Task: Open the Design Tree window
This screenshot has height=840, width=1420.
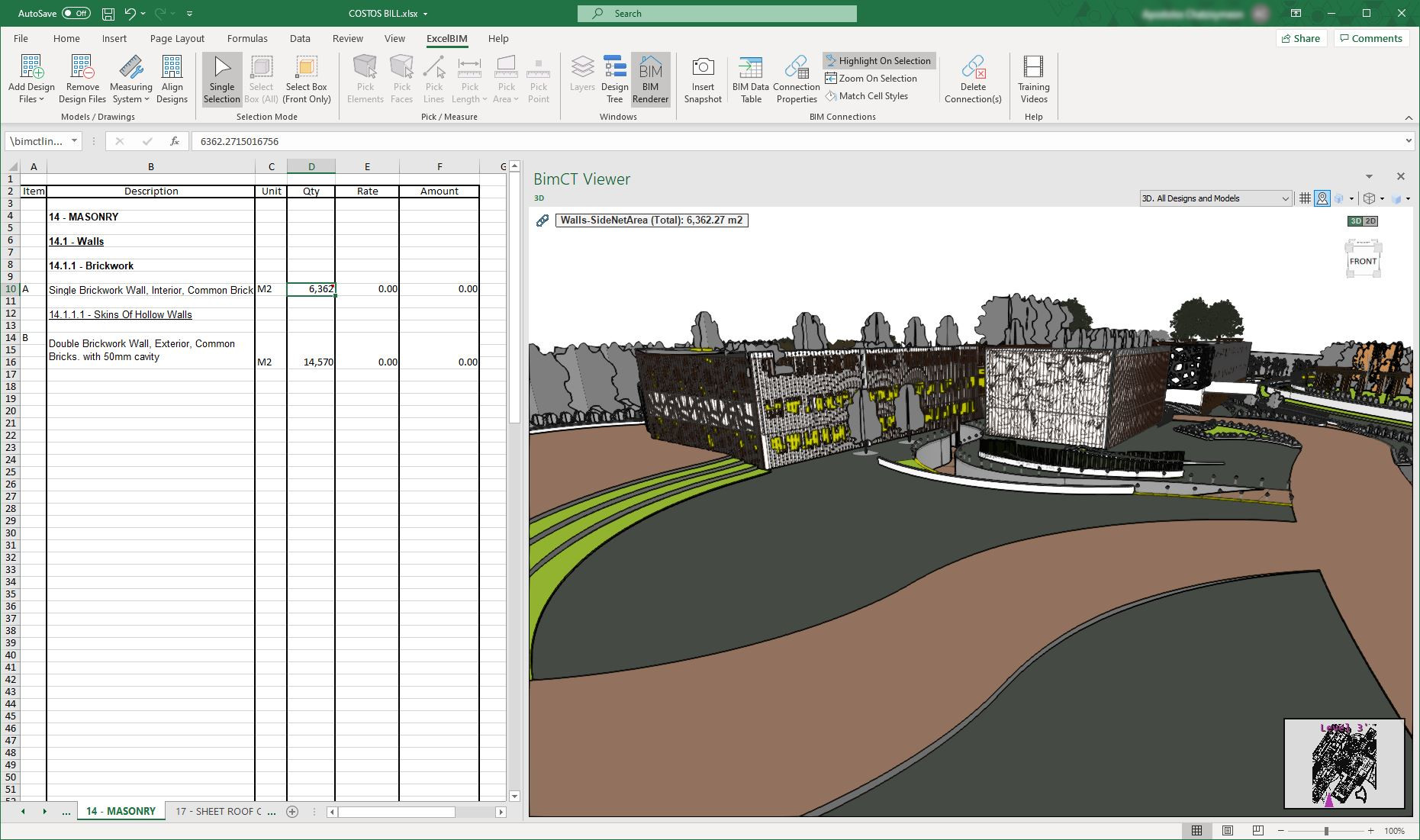Action: 614,79
